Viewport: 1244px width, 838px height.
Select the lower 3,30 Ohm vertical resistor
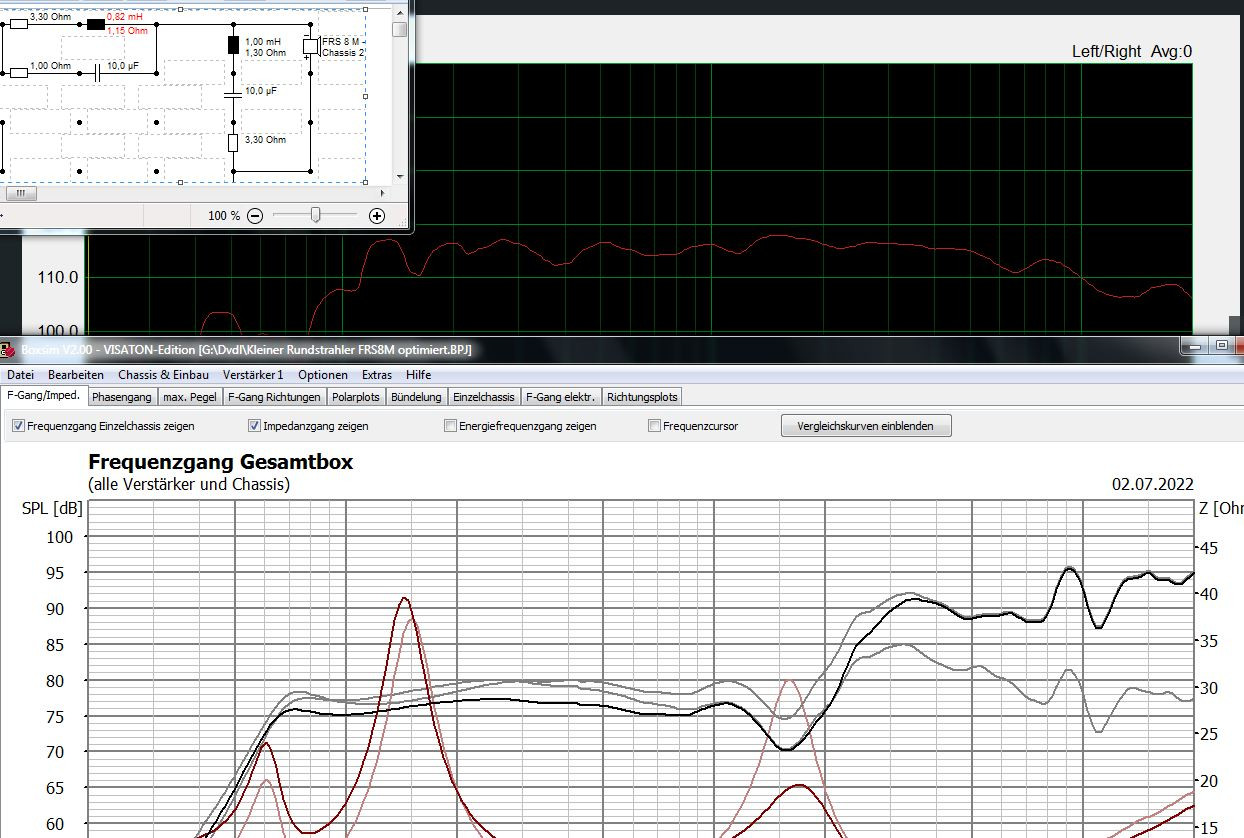point(233,142)
